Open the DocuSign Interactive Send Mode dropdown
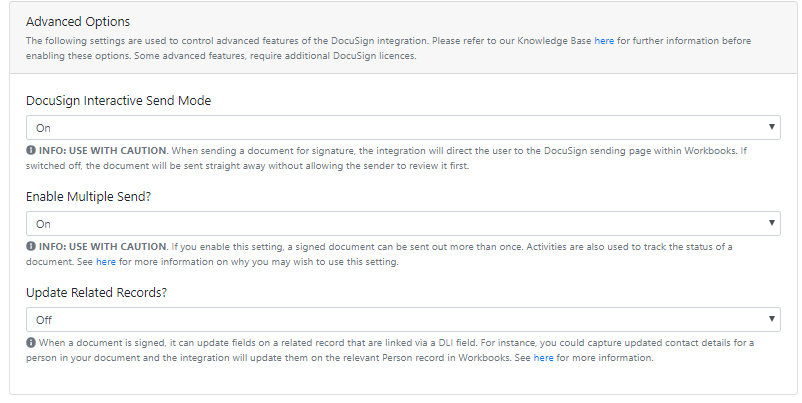This screenshot has width=802, height=403. [403, 127]
